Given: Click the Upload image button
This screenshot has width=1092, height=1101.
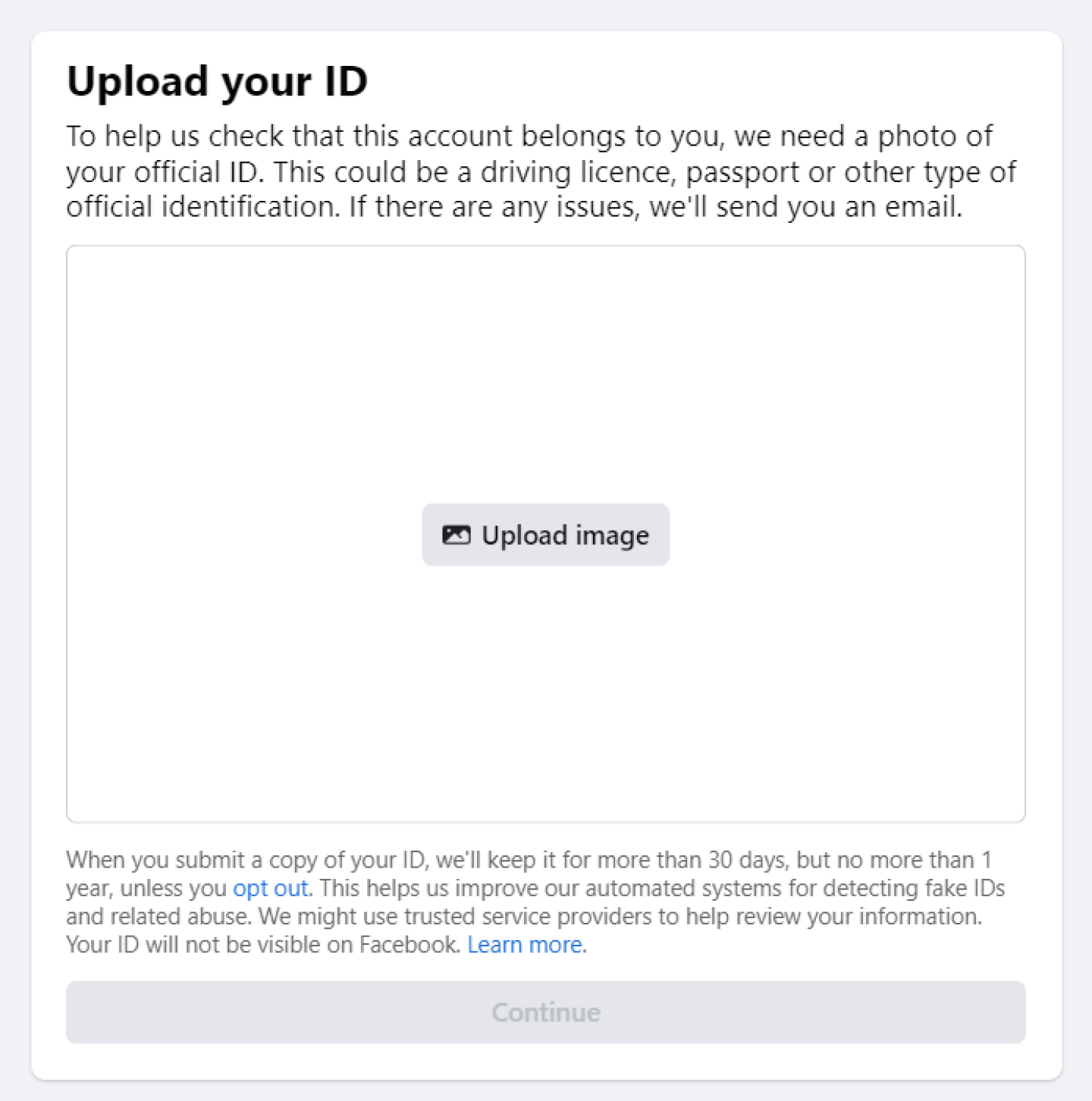Looking at the screenshot, I should (x=545, y=535).
